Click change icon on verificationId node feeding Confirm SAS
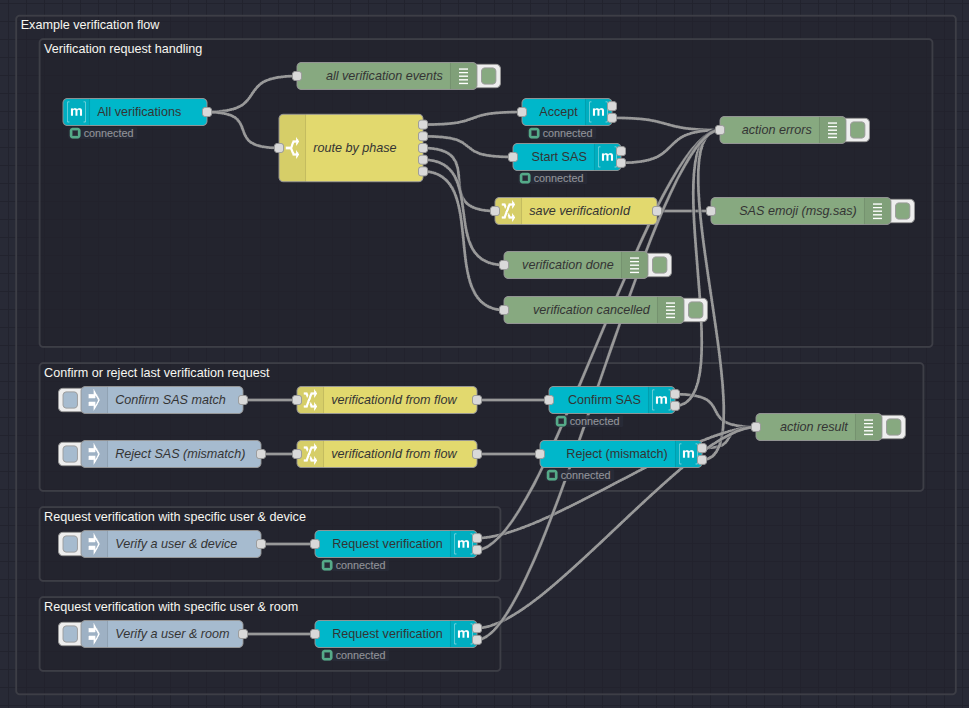Viewport: 969px width, 708px height. 310,400
